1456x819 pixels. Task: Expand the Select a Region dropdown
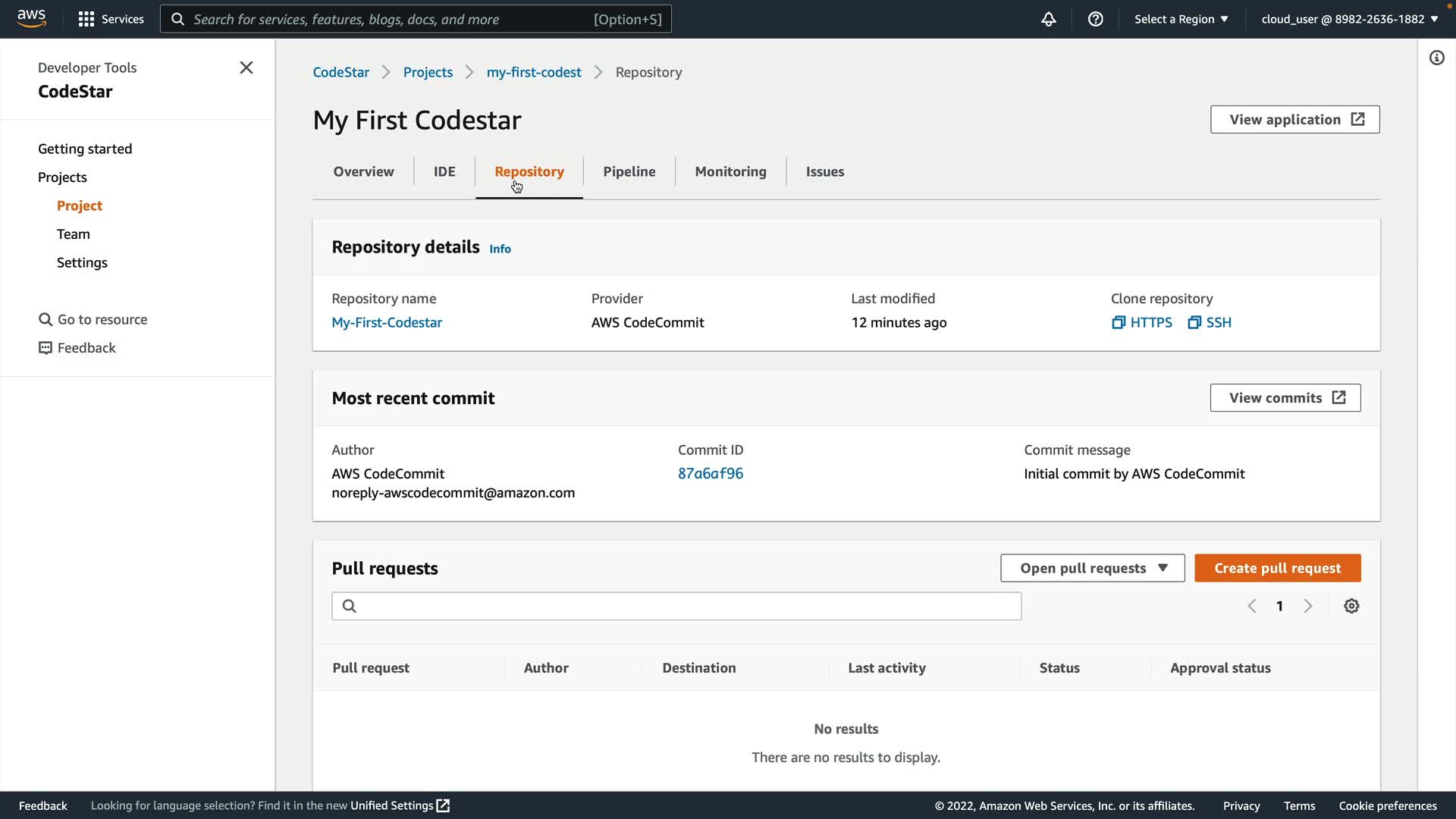(x=1181, y=19)
